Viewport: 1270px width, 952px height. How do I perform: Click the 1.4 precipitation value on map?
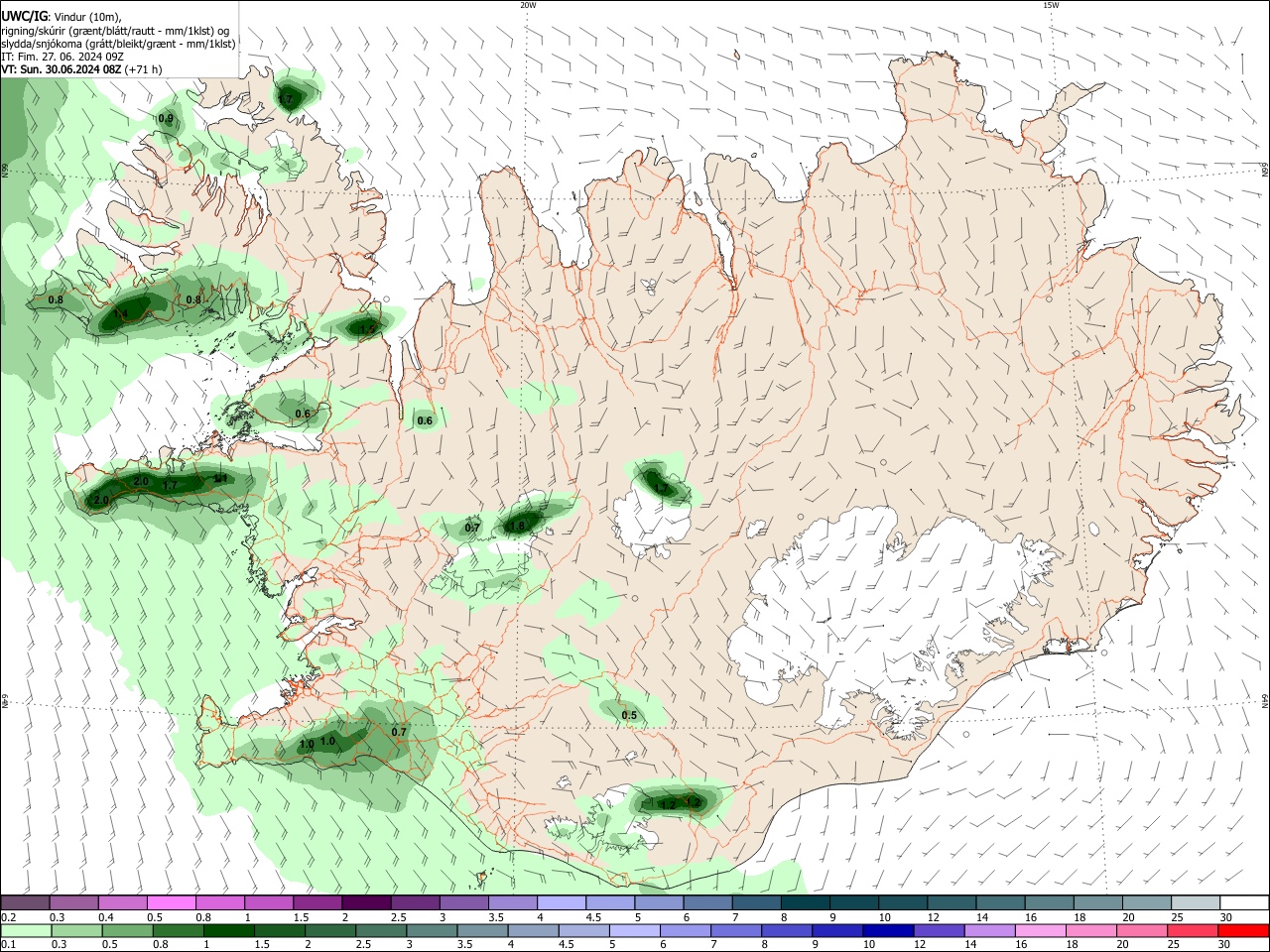120,314
